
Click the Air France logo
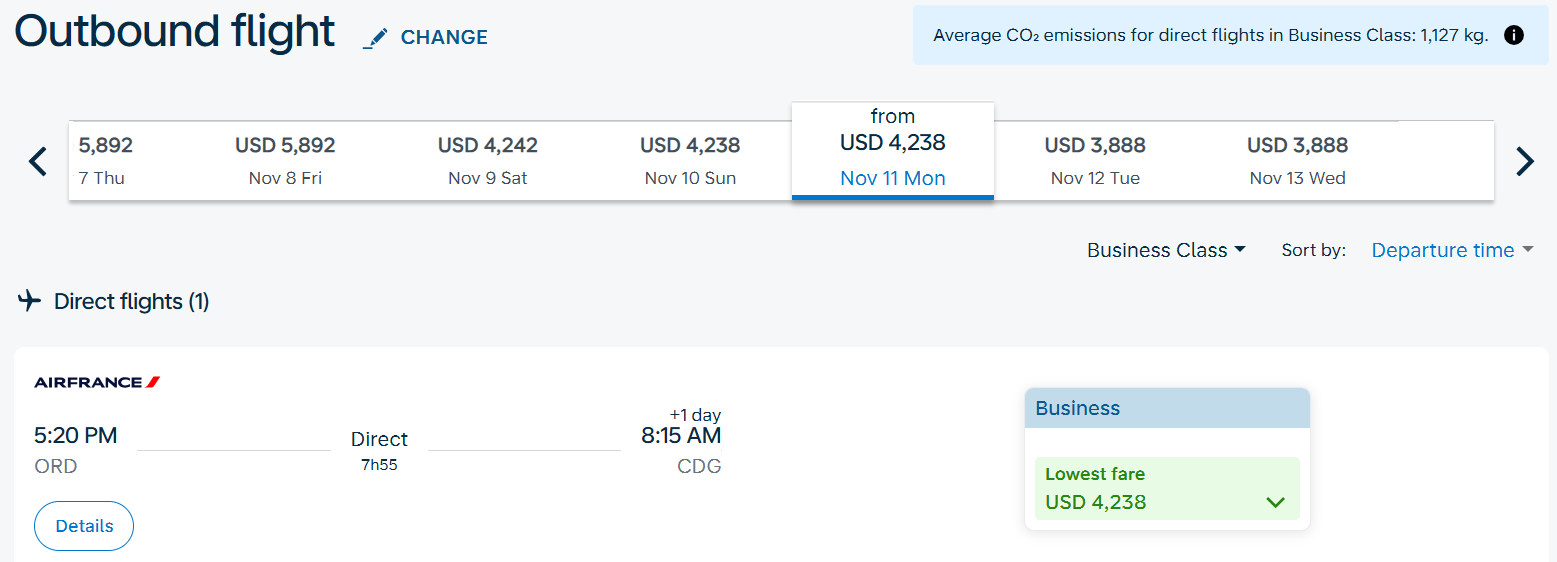97,382
